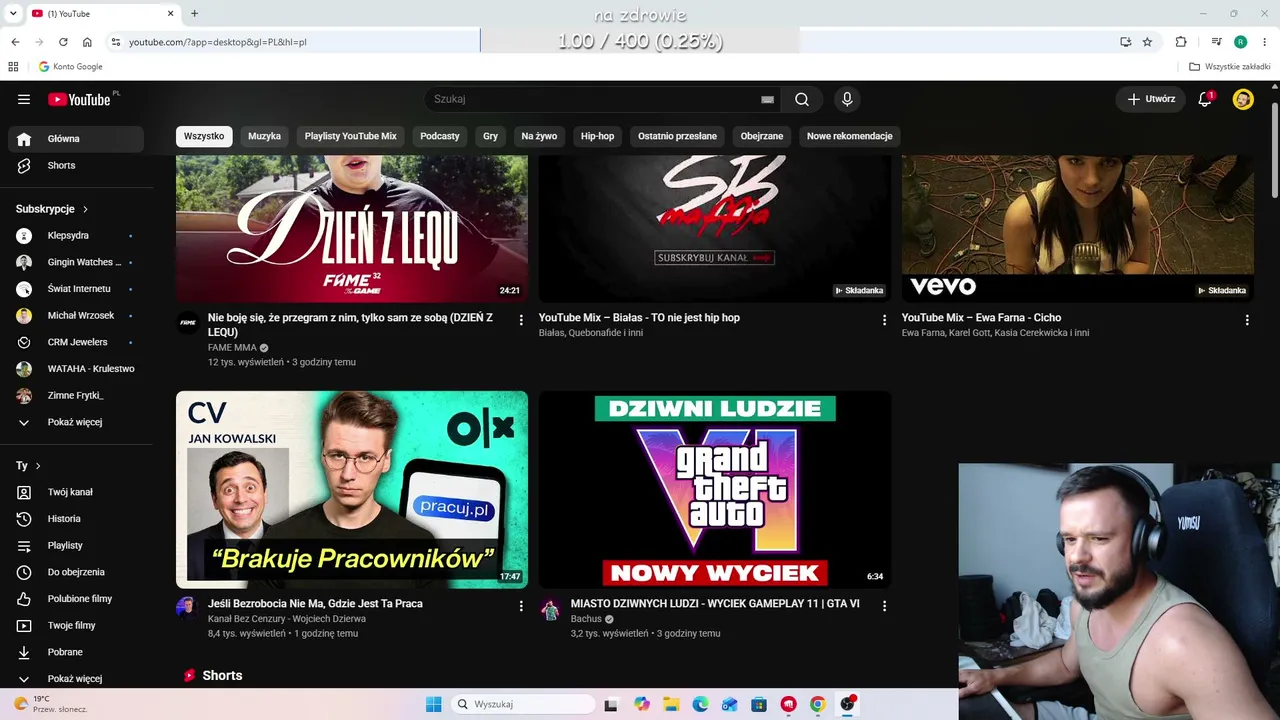The image size is (1280, 720).
Task: Open the Klepsydra subscription channel
Action: [76, 235]
